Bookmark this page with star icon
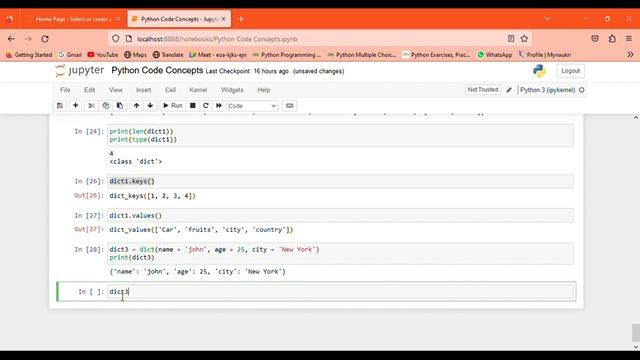The width and height of the screenshot is (640, 360). coord(524,39)
